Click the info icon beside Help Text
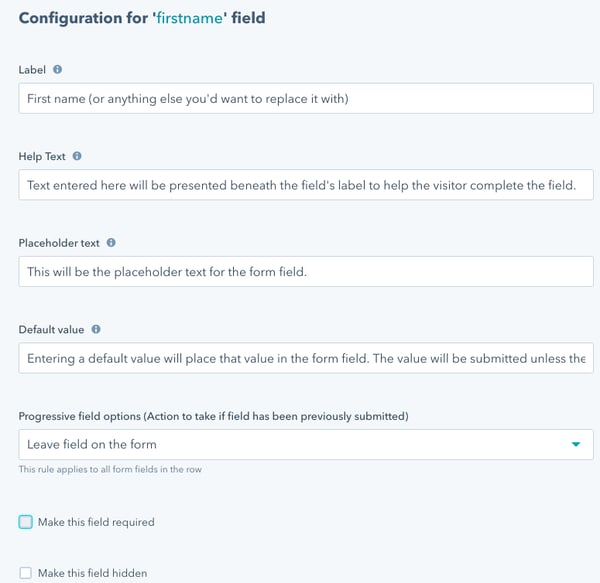 (x=77, y=156)
